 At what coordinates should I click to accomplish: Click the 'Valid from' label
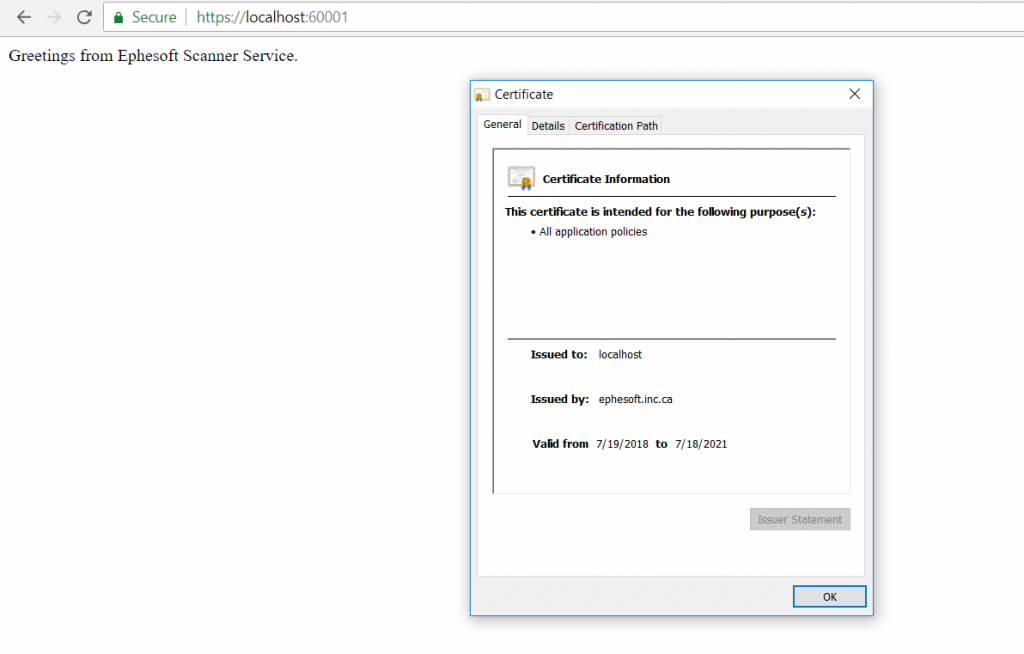[560, 444]
